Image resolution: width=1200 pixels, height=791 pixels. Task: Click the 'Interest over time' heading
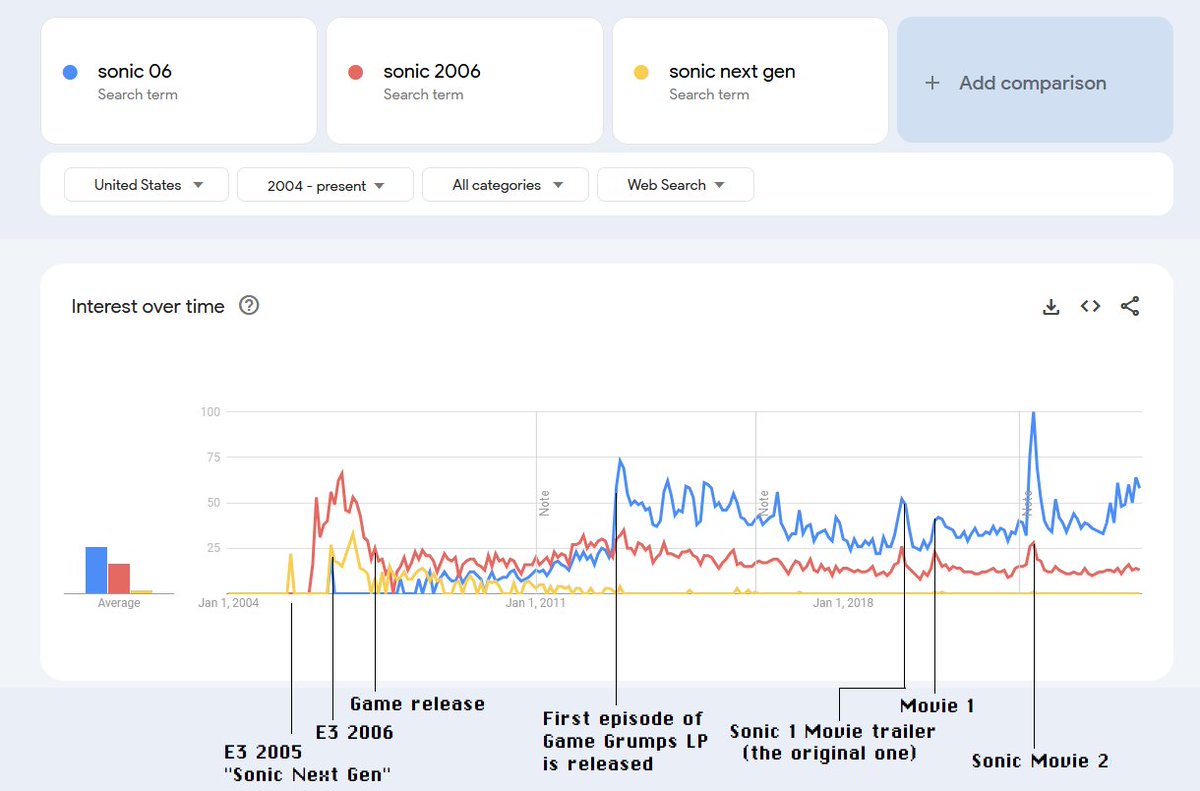(x=148, y=306)
